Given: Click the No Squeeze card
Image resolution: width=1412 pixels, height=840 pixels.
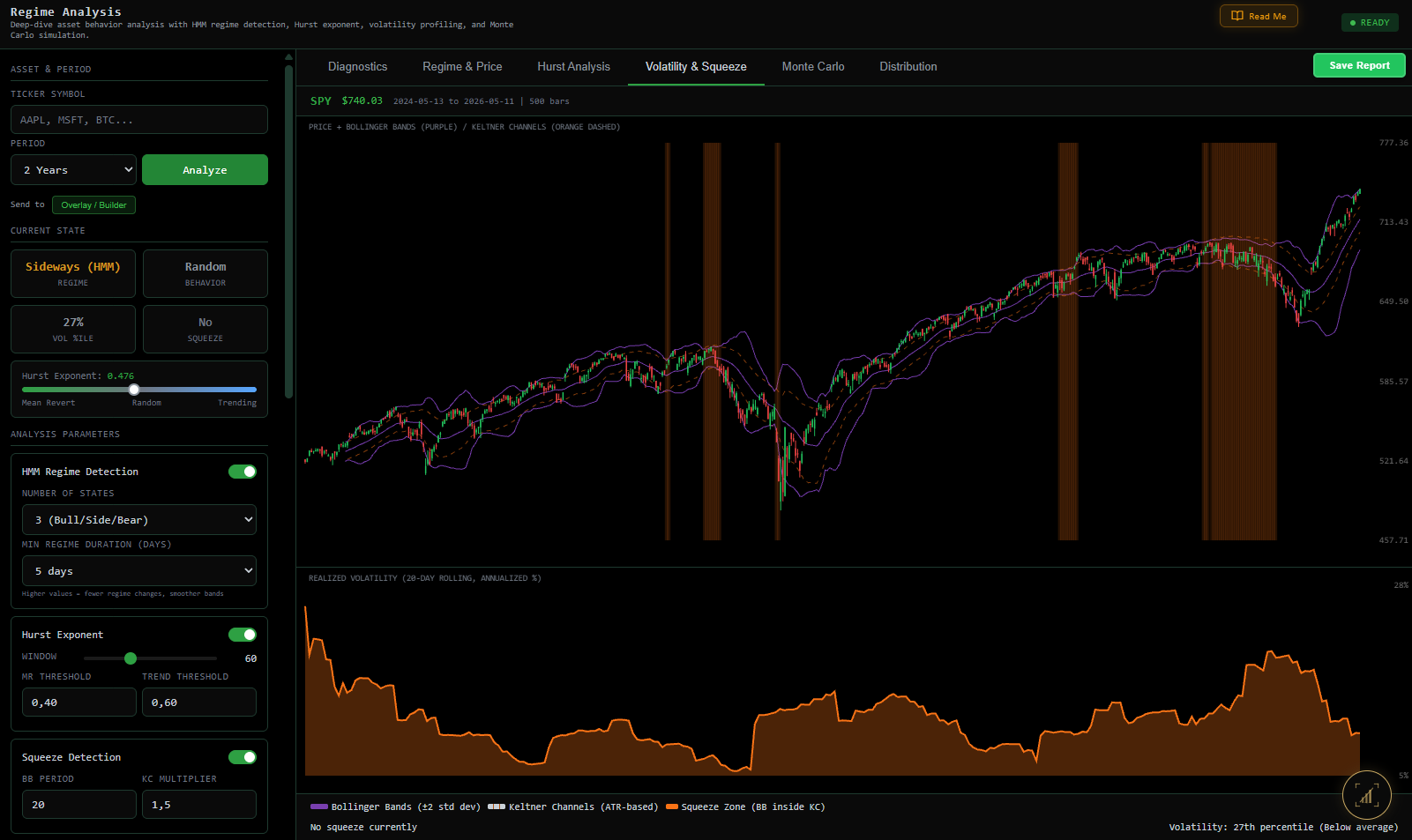Looking at the screenshot, I should (x=205, y=329).
